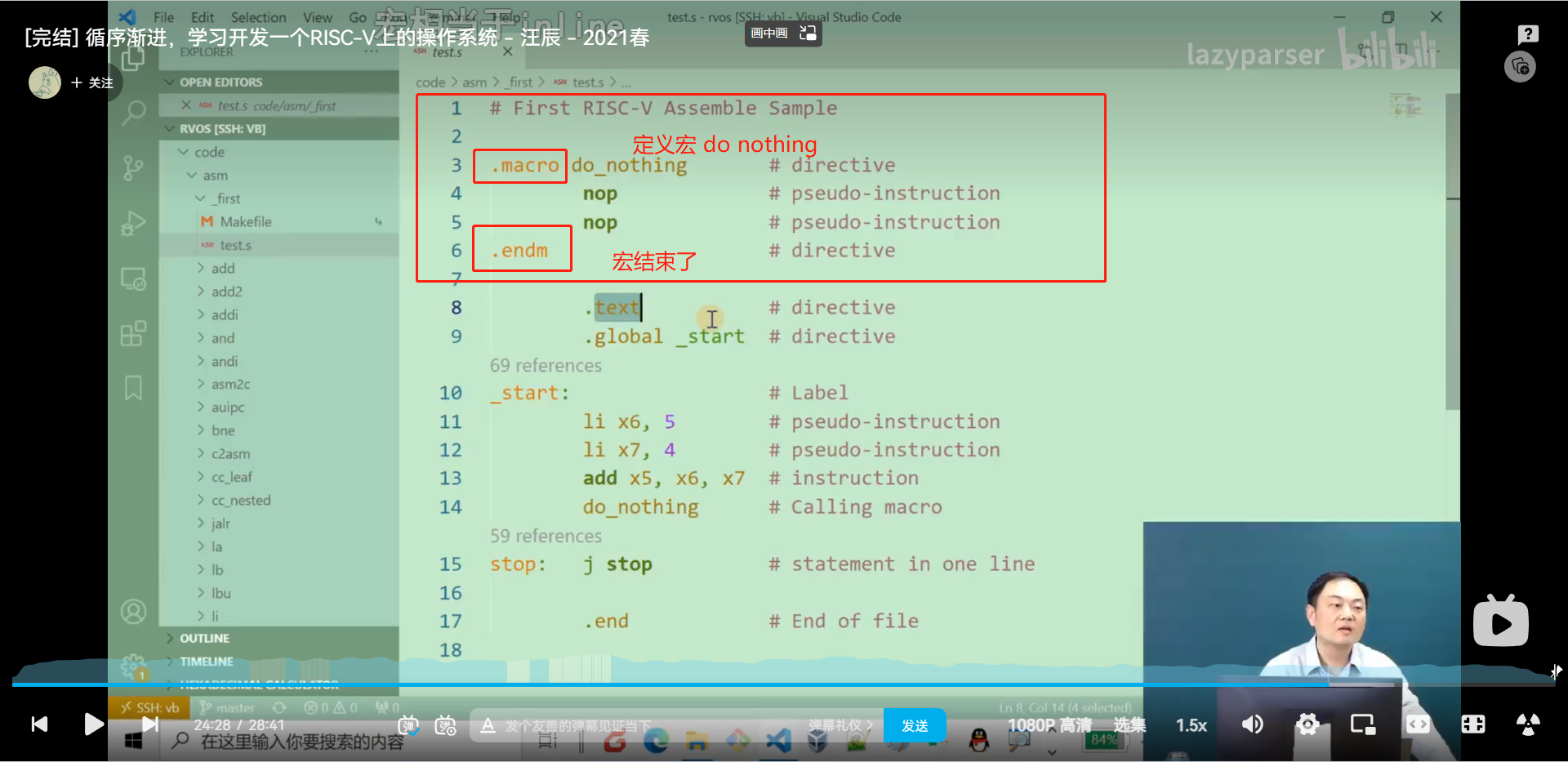Open QQ penguin icon in taskbar
Image resolution: width=1568 pixels, height=762 pixels.
978,741
